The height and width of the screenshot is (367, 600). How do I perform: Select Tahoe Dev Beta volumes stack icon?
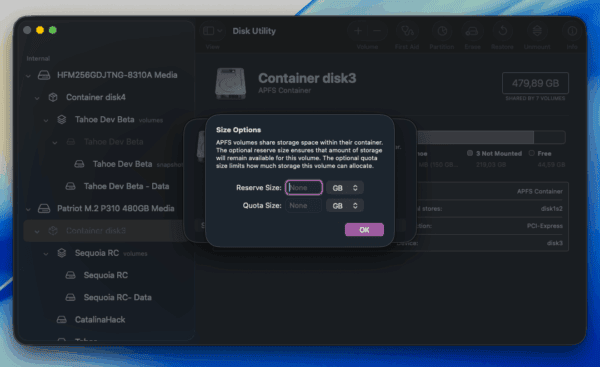(x=62, y=119)
